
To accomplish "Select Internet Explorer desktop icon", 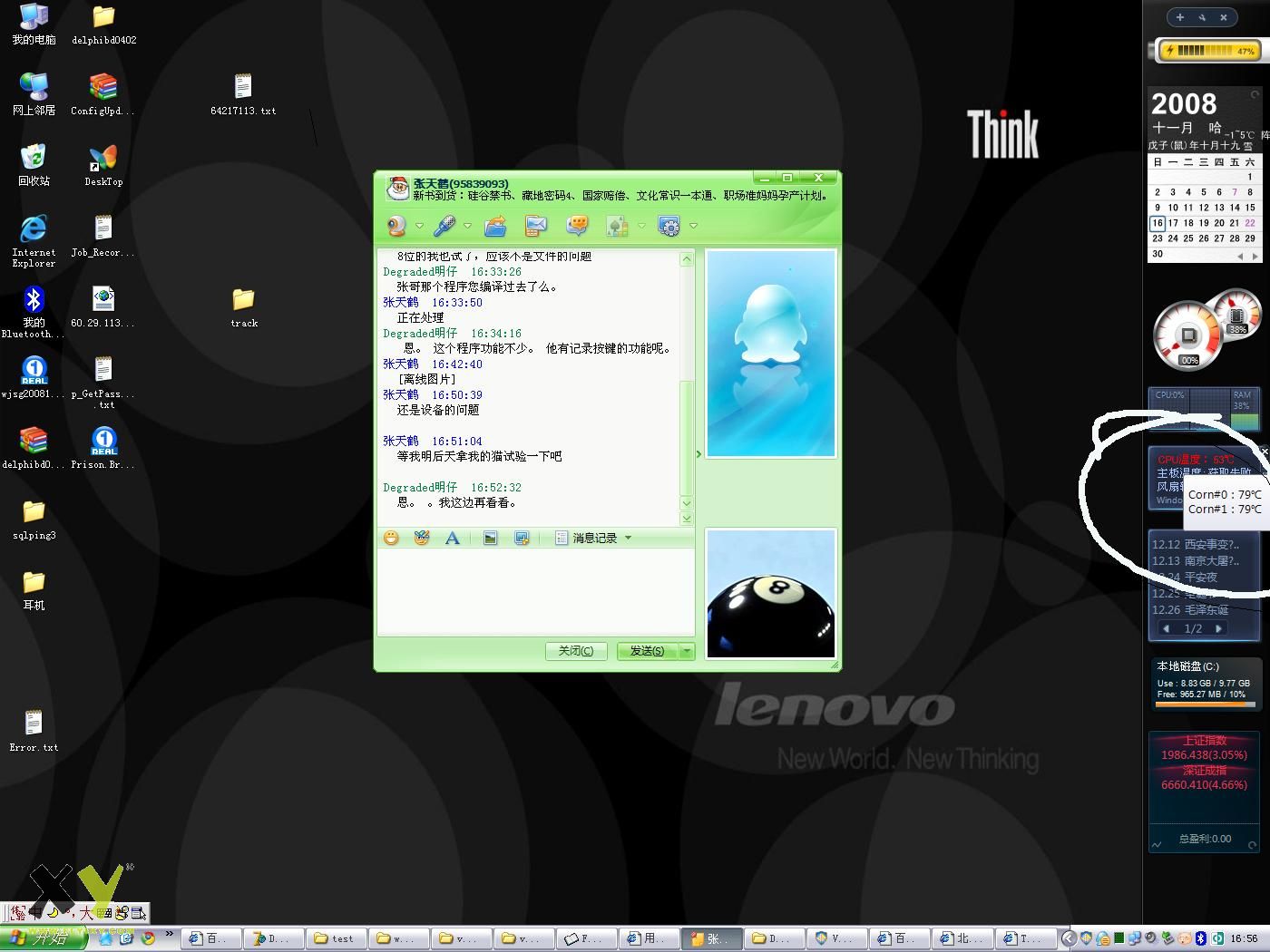I will [34, 240].
